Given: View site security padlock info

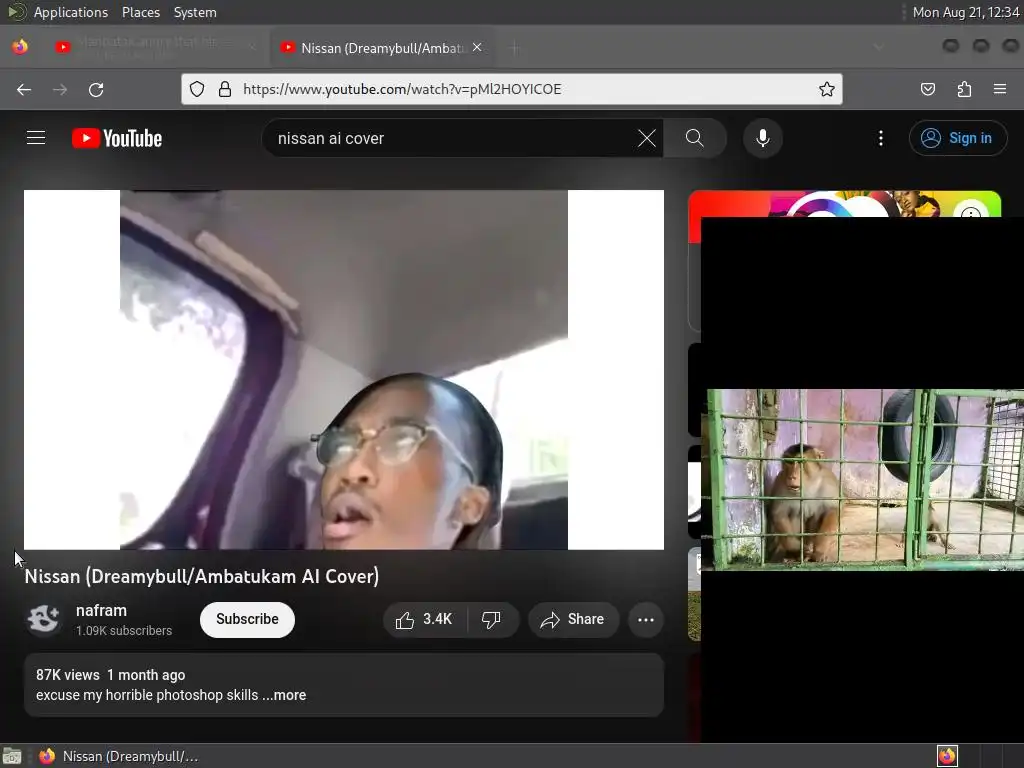Looking at the screenshot, I should [225, 89].
